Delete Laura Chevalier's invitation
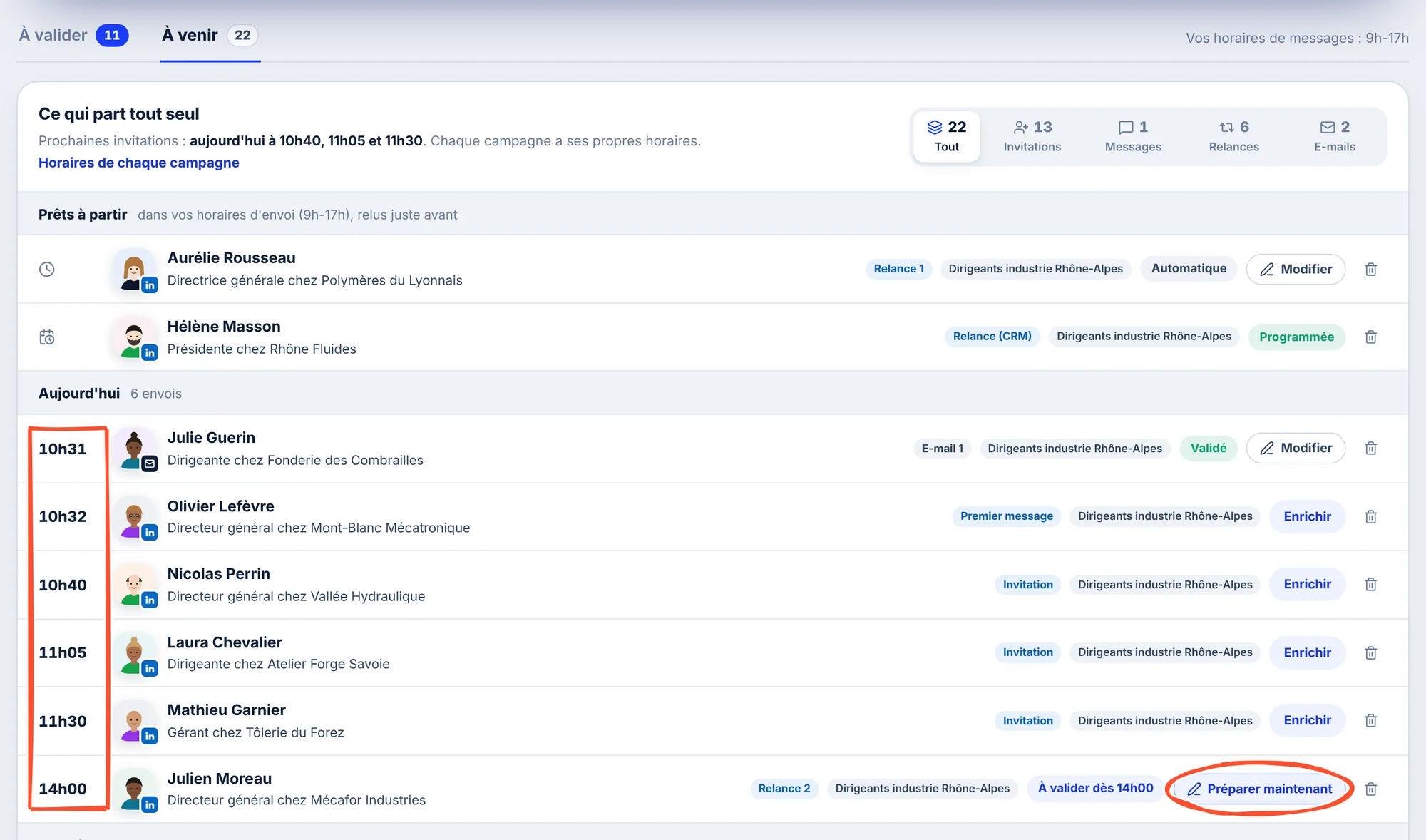1426x840 pixels. point(1370,653)
